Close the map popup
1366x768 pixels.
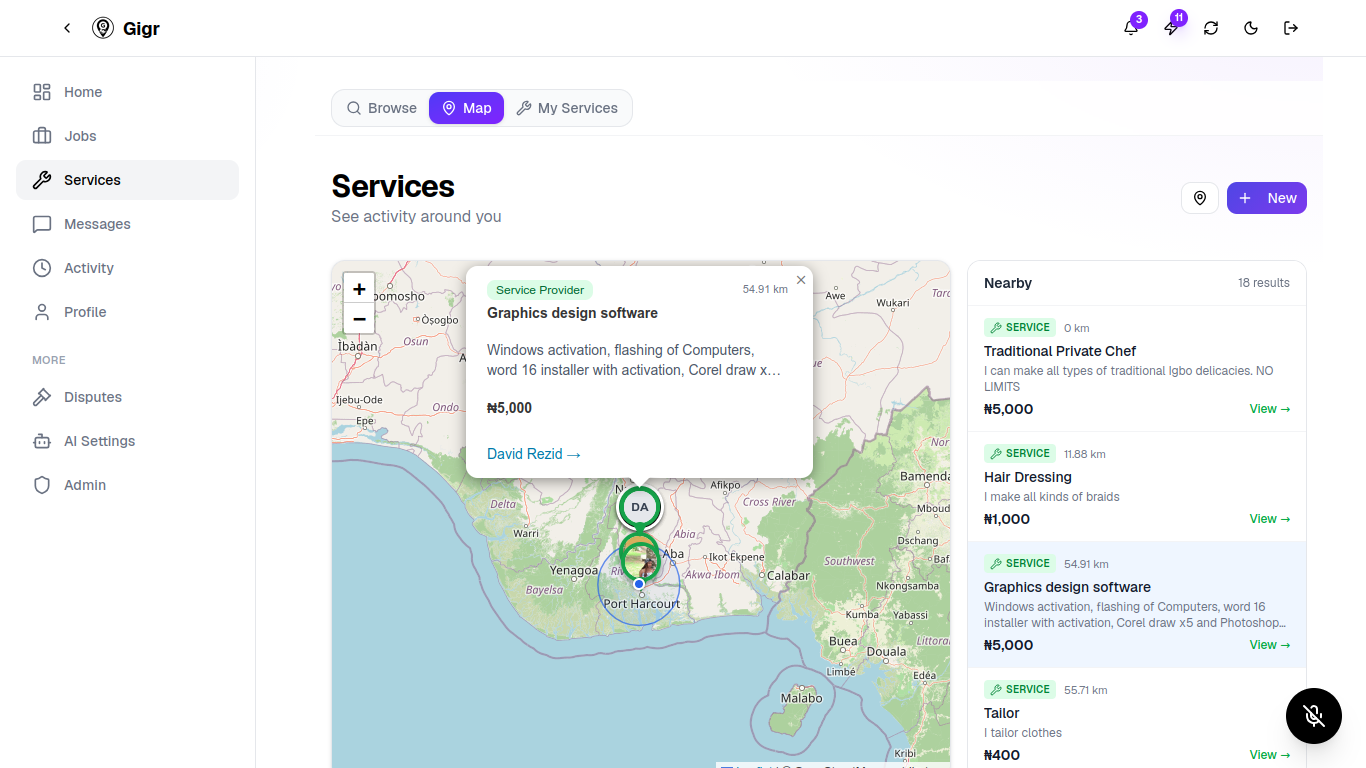pyautogui.click(x=801, y=280)
